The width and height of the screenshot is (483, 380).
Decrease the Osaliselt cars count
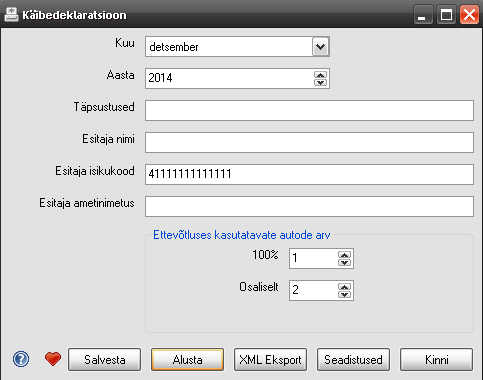(344, 294)
